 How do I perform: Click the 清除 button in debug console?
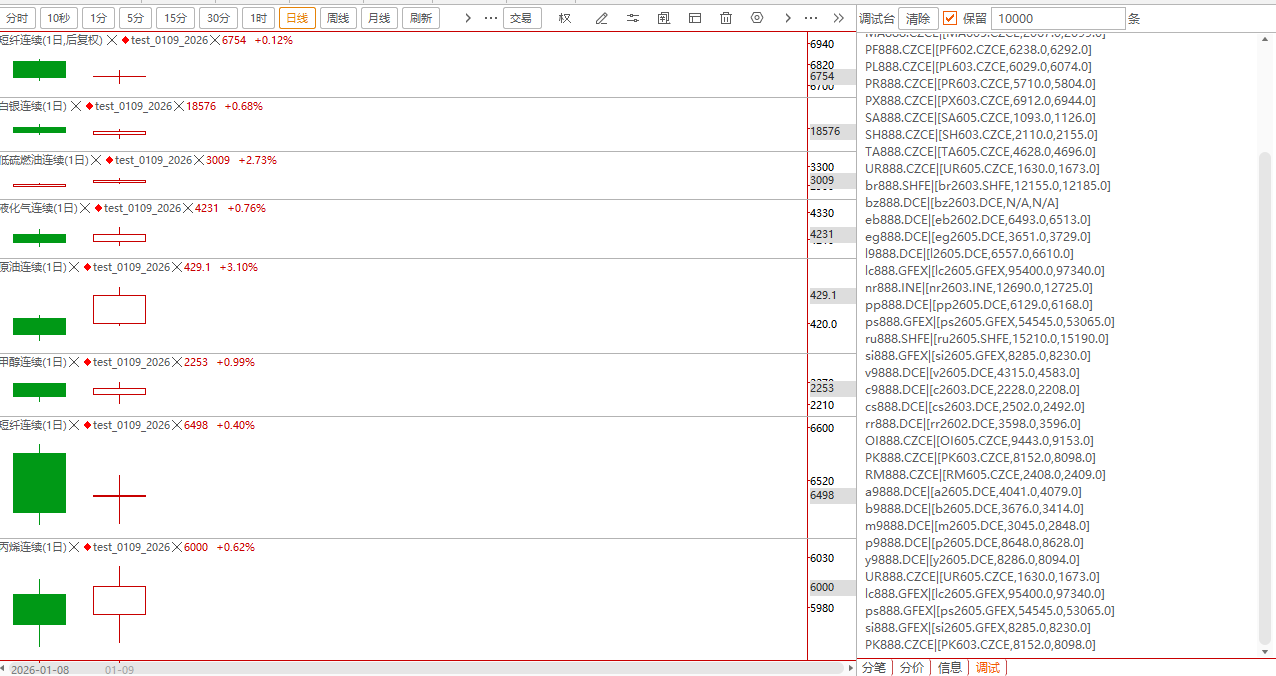pos(917,18)
